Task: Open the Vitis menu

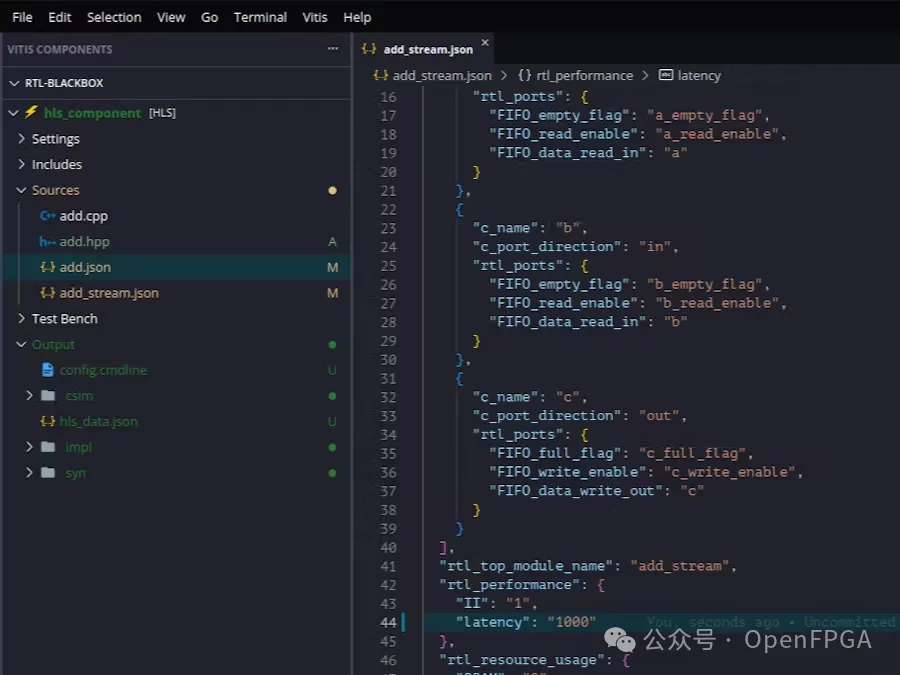Action: 314,17
